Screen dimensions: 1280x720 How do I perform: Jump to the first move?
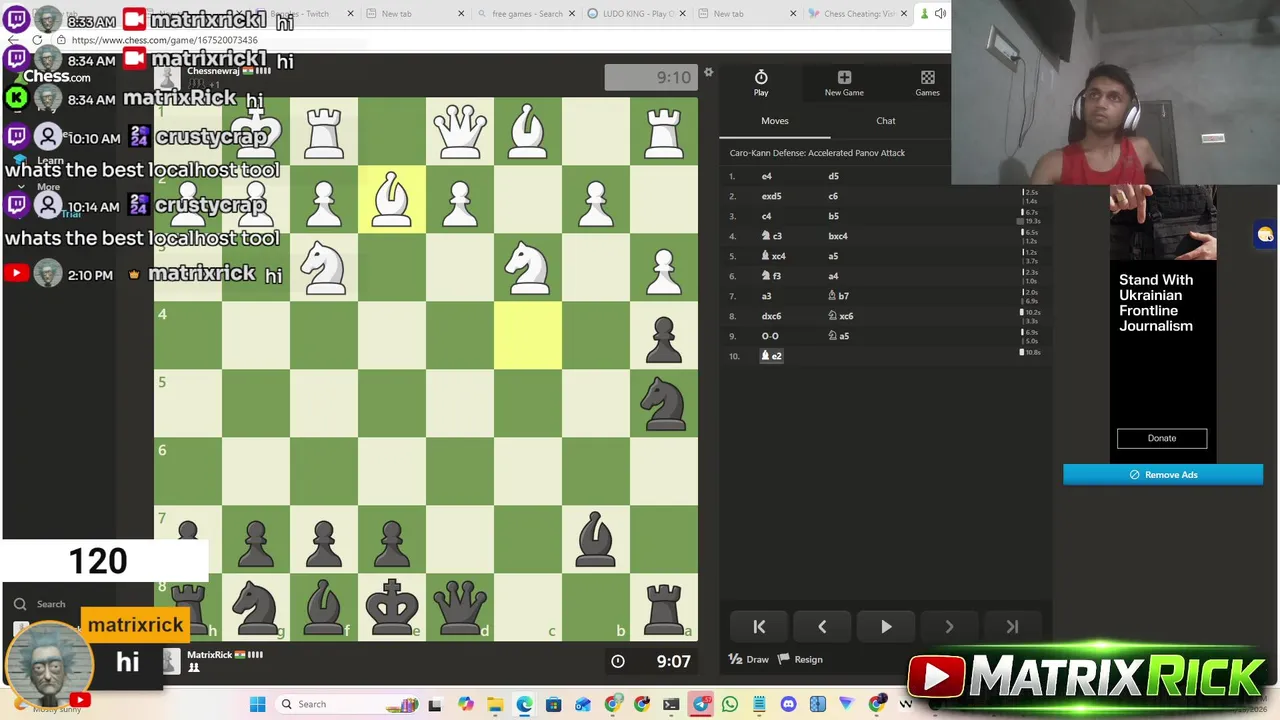[x=759, y=627]
